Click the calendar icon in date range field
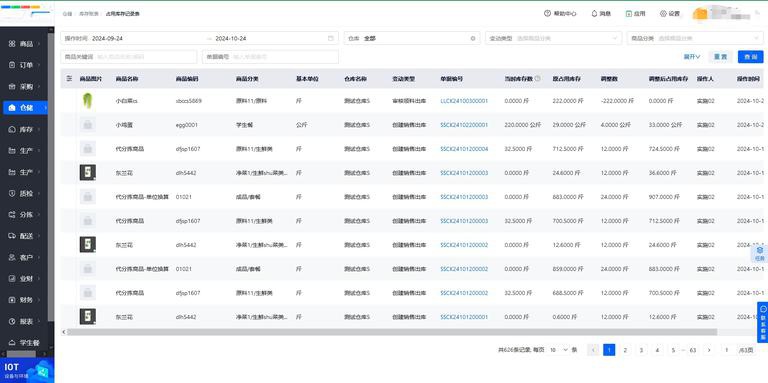Image resolution: width=768 pixels, height=383 pixels. pos(331,38)
